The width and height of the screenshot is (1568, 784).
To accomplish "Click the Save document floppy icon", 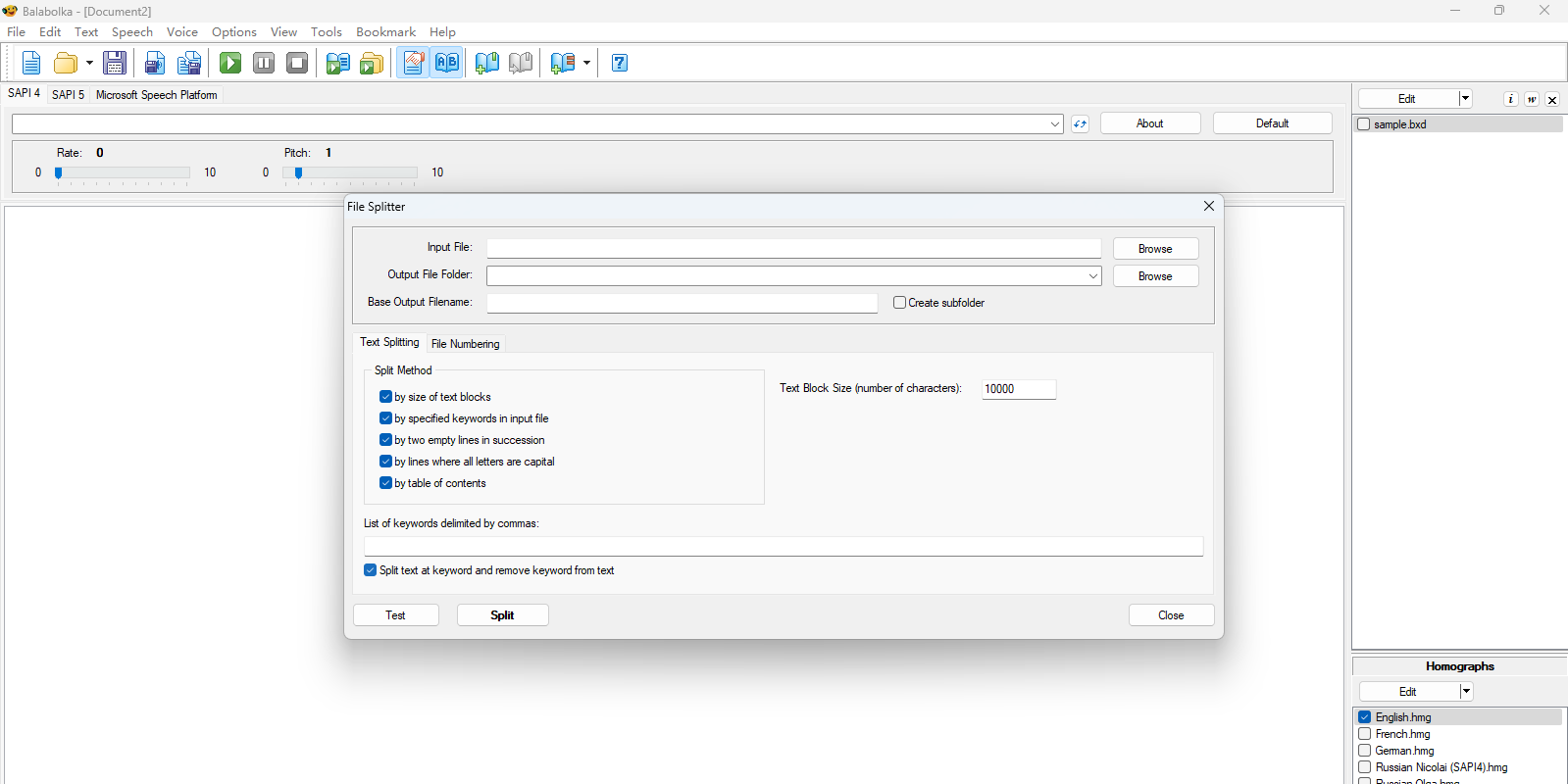I will 115,64.
